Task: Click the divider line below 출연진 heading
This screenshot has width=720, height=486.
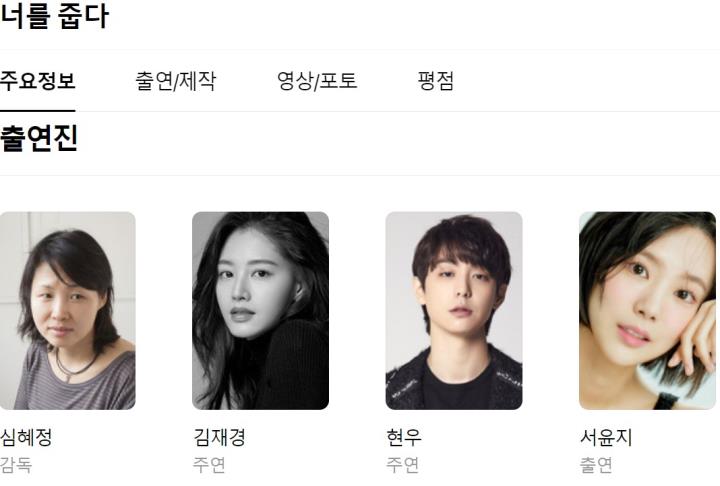Action: 360,175
